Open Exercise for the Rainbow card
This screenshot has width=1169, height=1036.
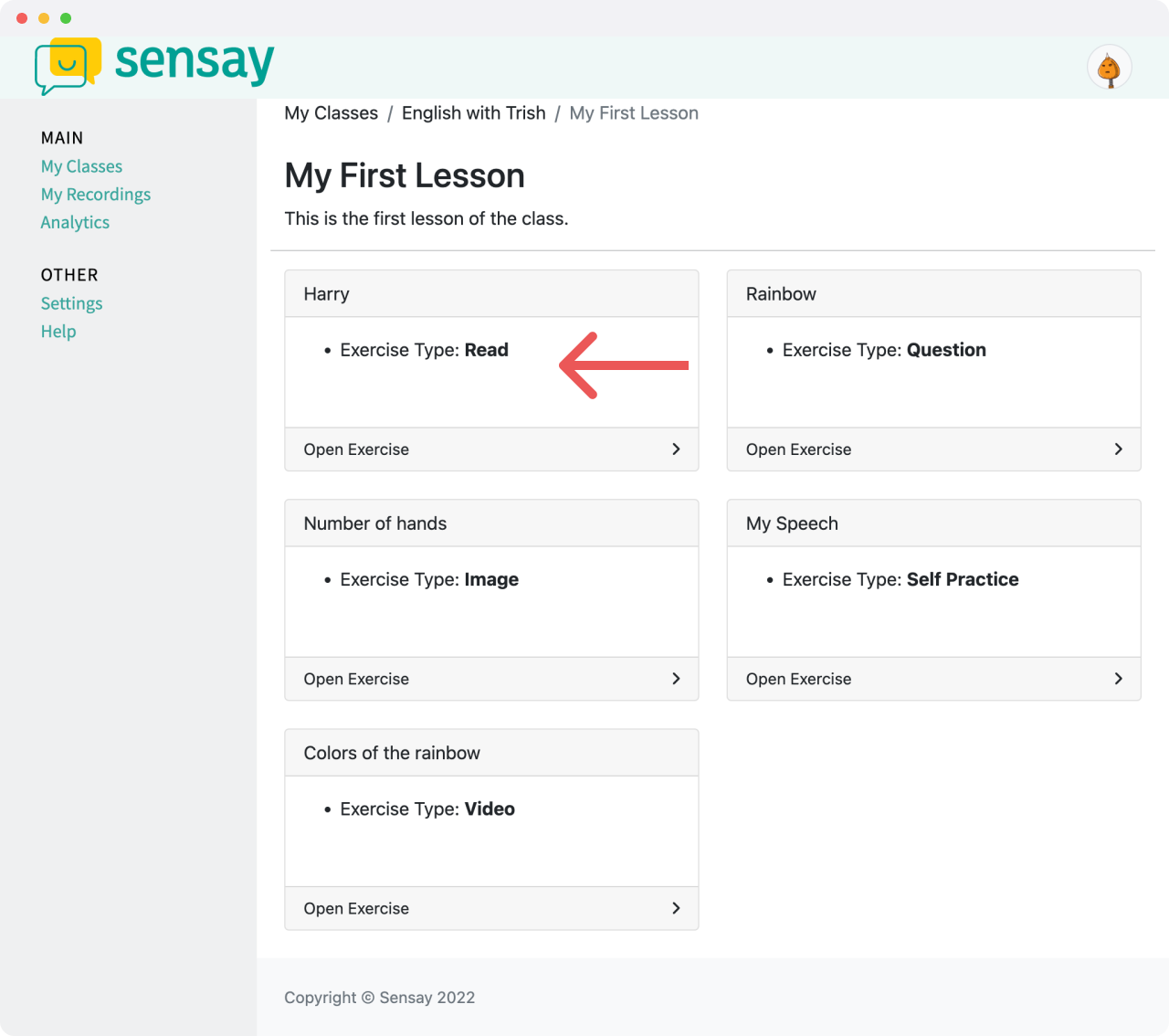933,449
